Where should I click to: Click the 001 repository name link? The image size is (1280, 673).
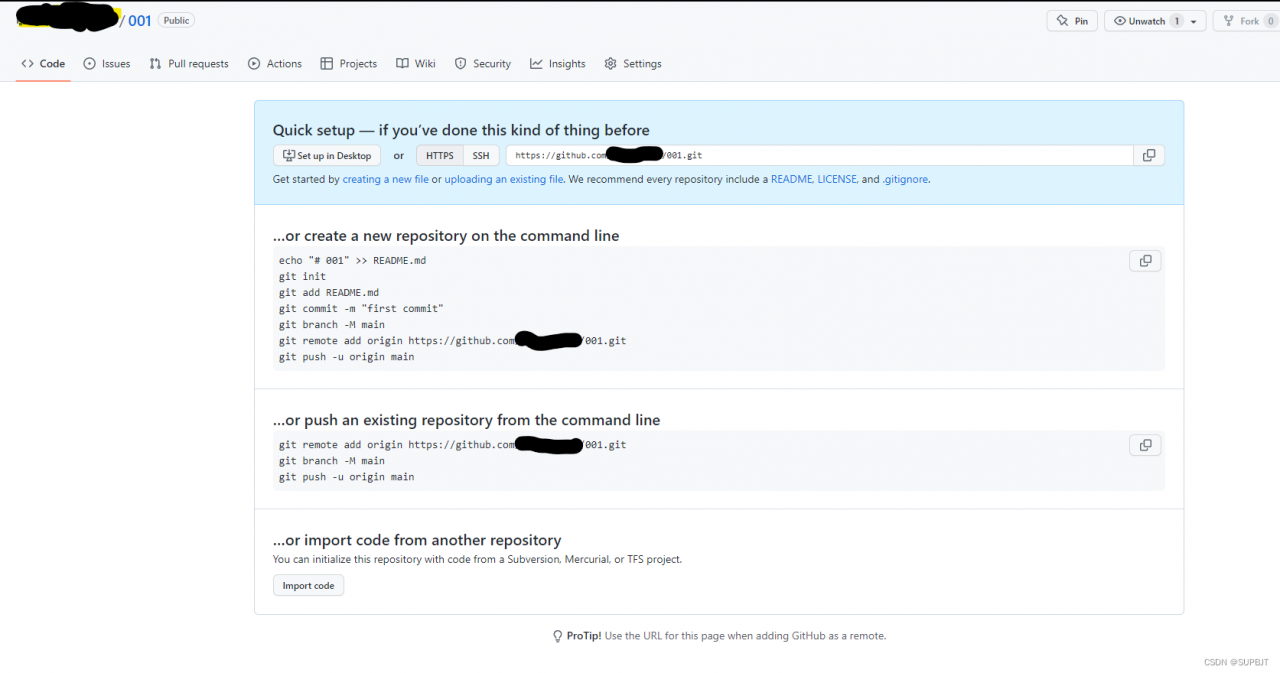click(139, 20)
